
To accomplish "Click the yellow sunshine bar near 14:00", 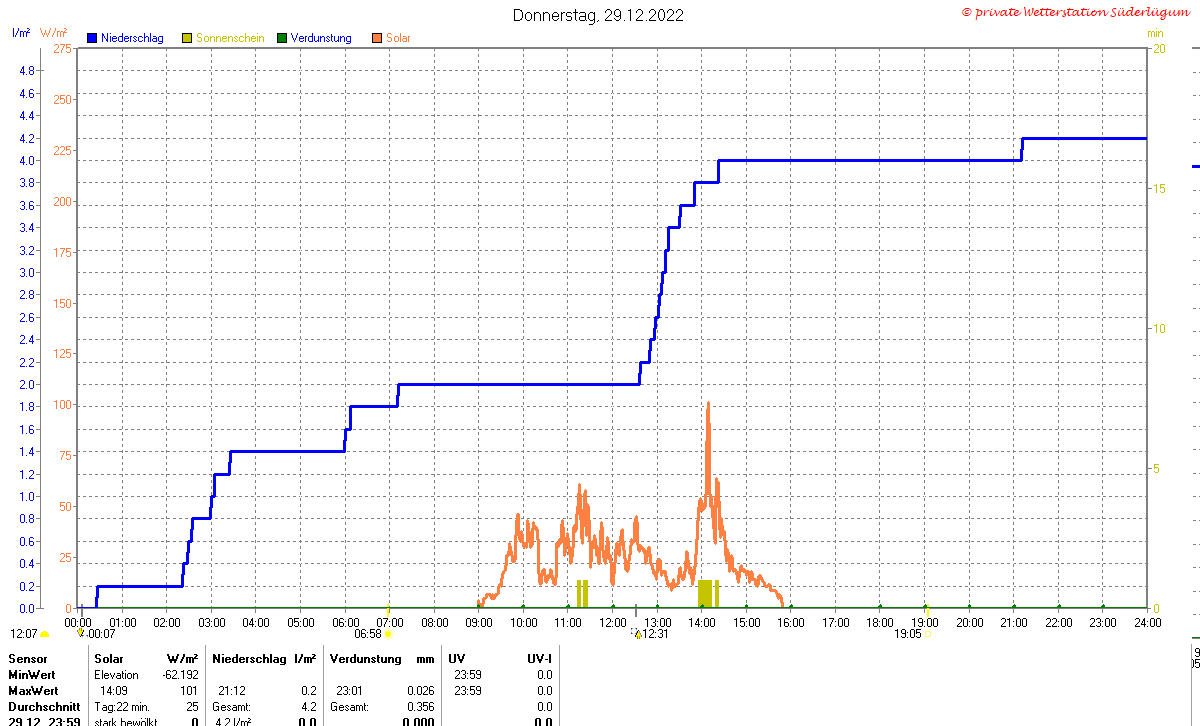I will 705,593.
